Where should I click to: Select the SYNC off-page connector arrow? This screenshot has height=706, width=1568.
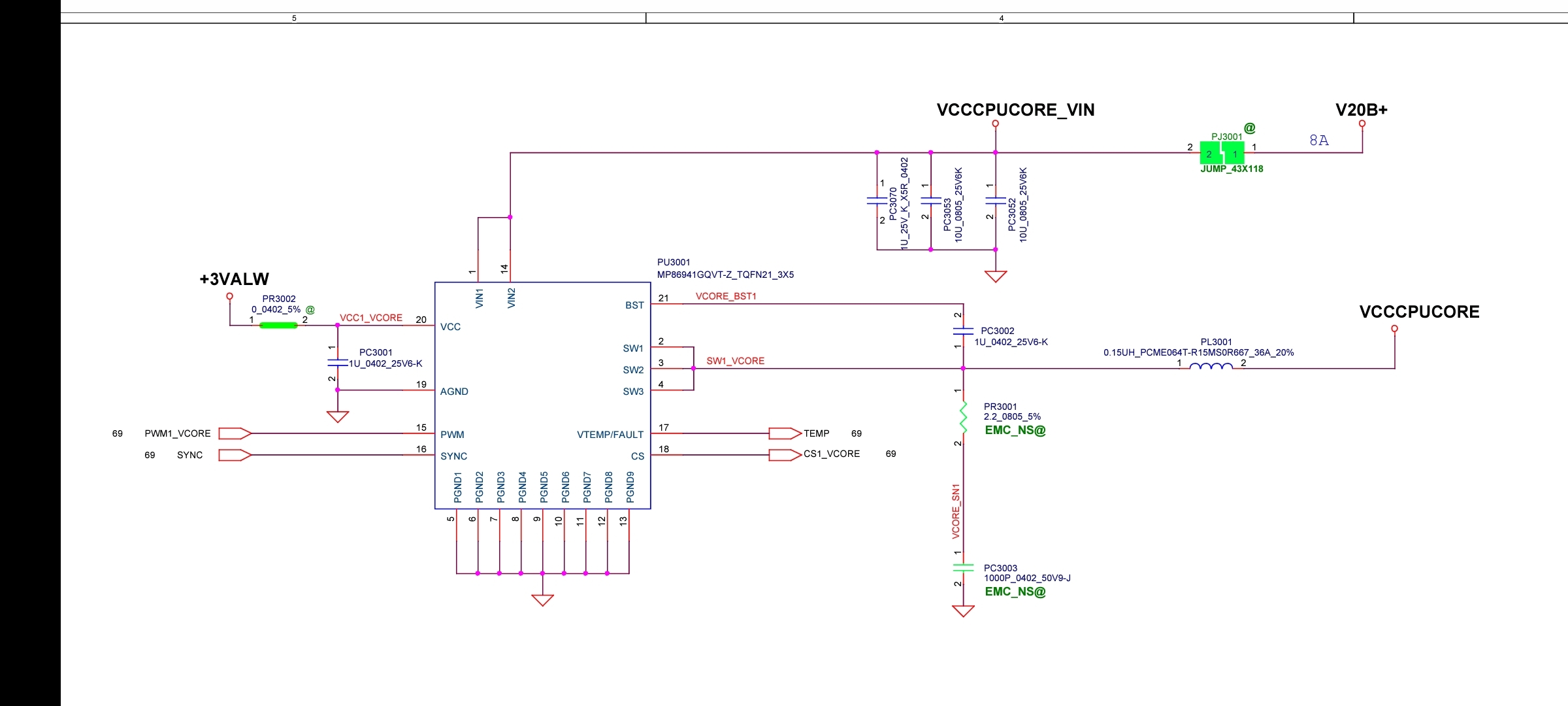[x=235, y=455]
